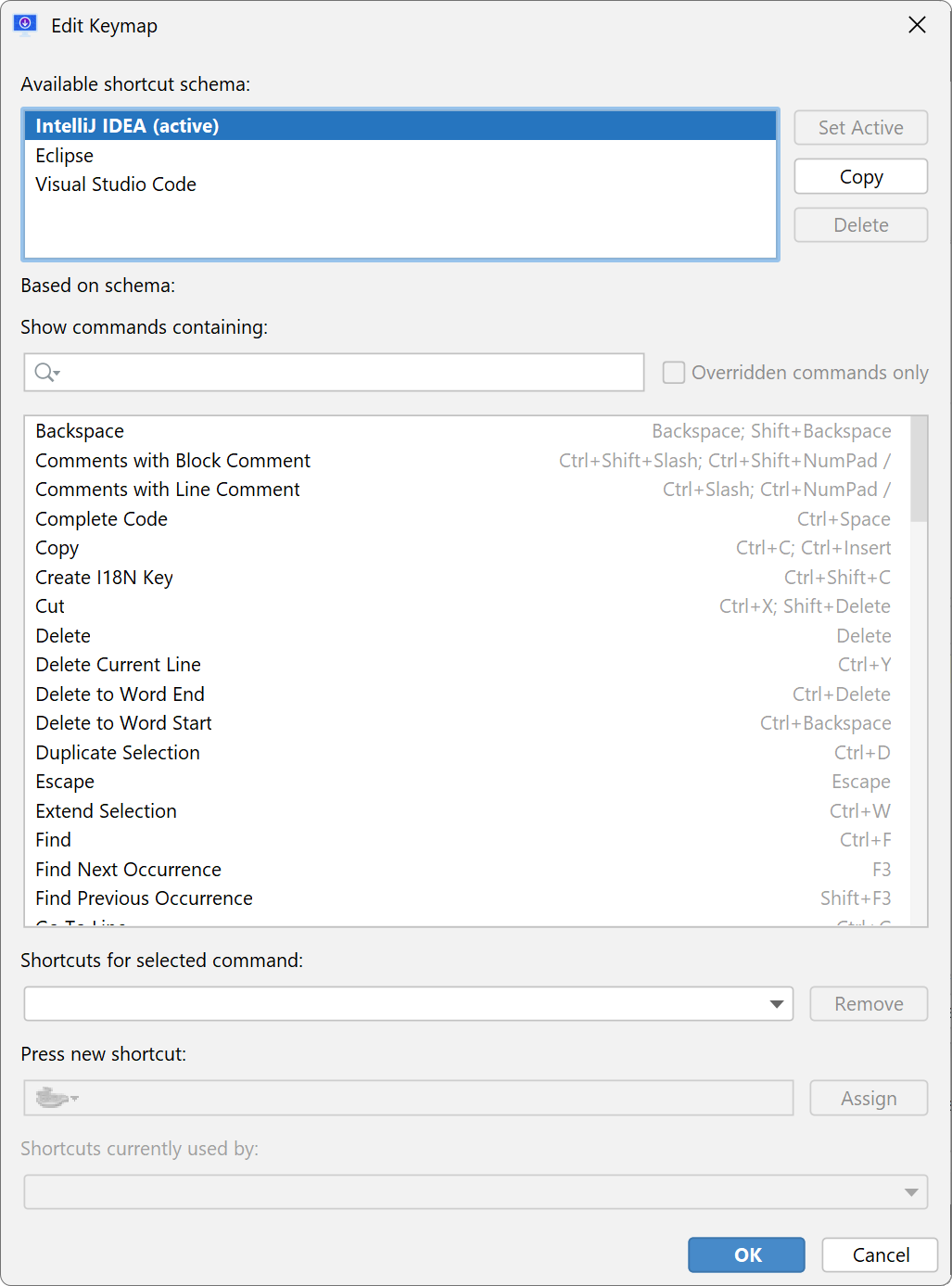The image size is (952, 1286).
Task: Open Shortcuts currently used by dropdown
Action: 911,1192
